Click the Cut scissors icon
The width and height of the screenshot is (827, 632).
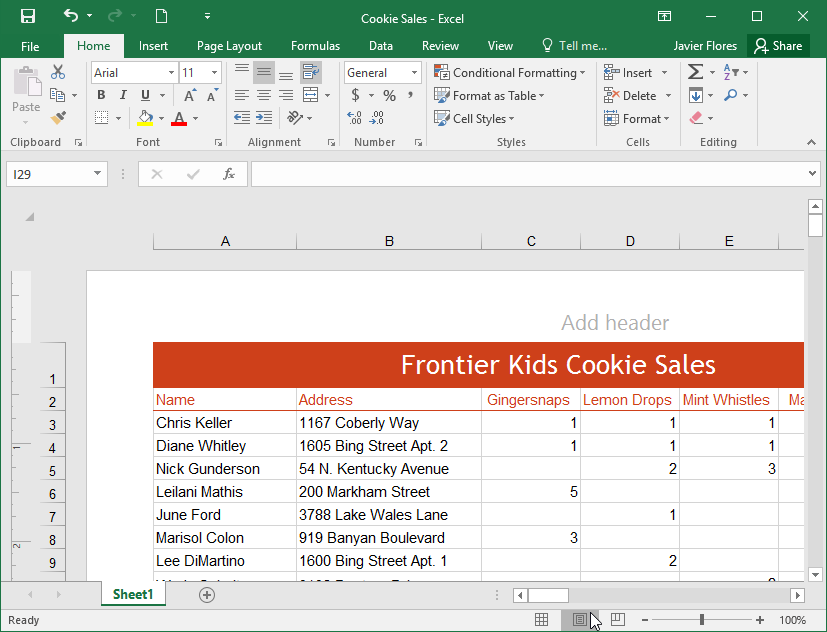pos(58,73)
